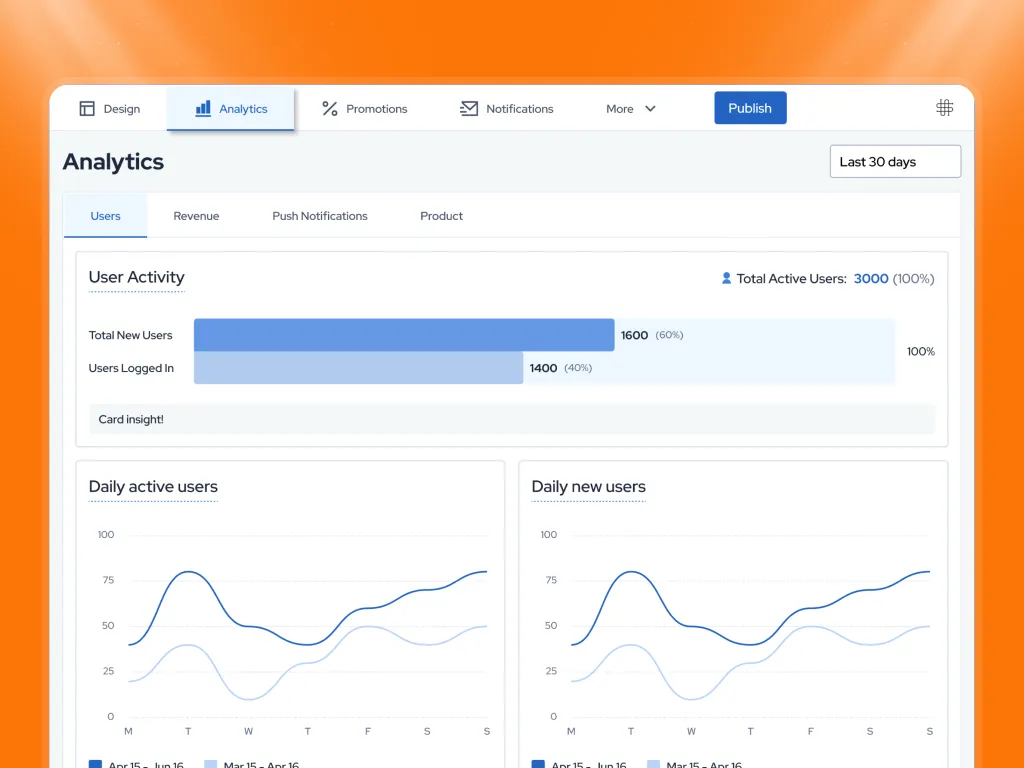Open the Product sub-tab

[441, 216]
